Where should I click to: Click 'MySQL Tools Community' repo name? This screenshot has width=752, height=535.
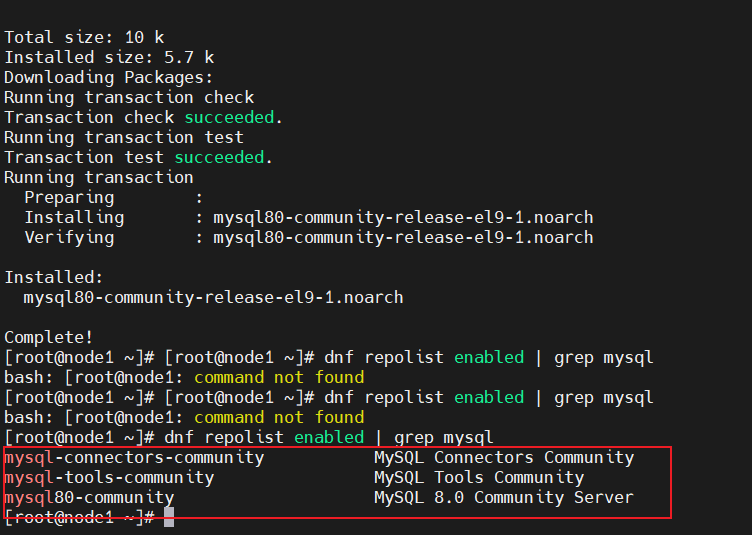[479, 478]
